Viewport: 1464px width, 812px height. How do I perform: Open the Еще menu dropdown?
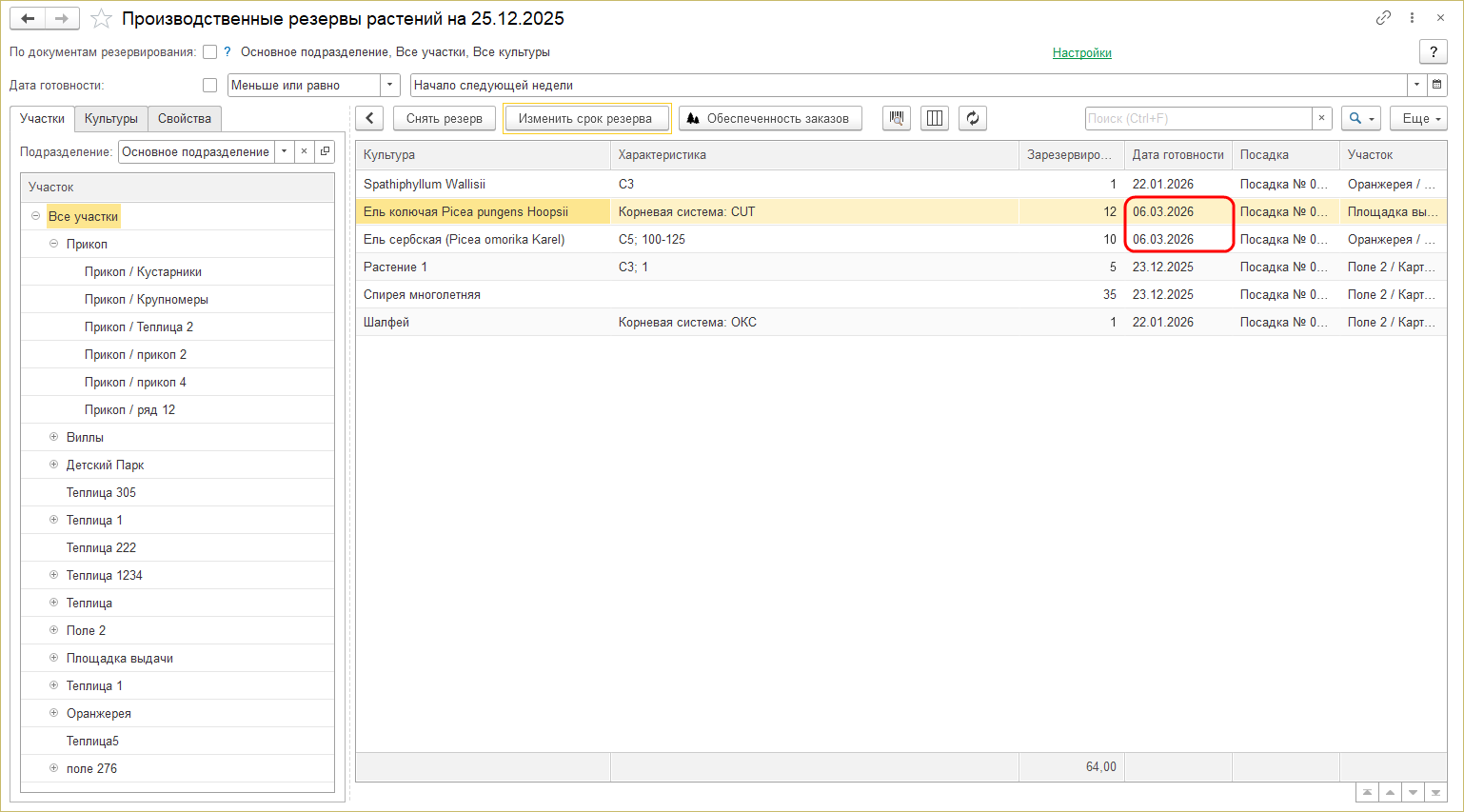tap(1418, 118)
